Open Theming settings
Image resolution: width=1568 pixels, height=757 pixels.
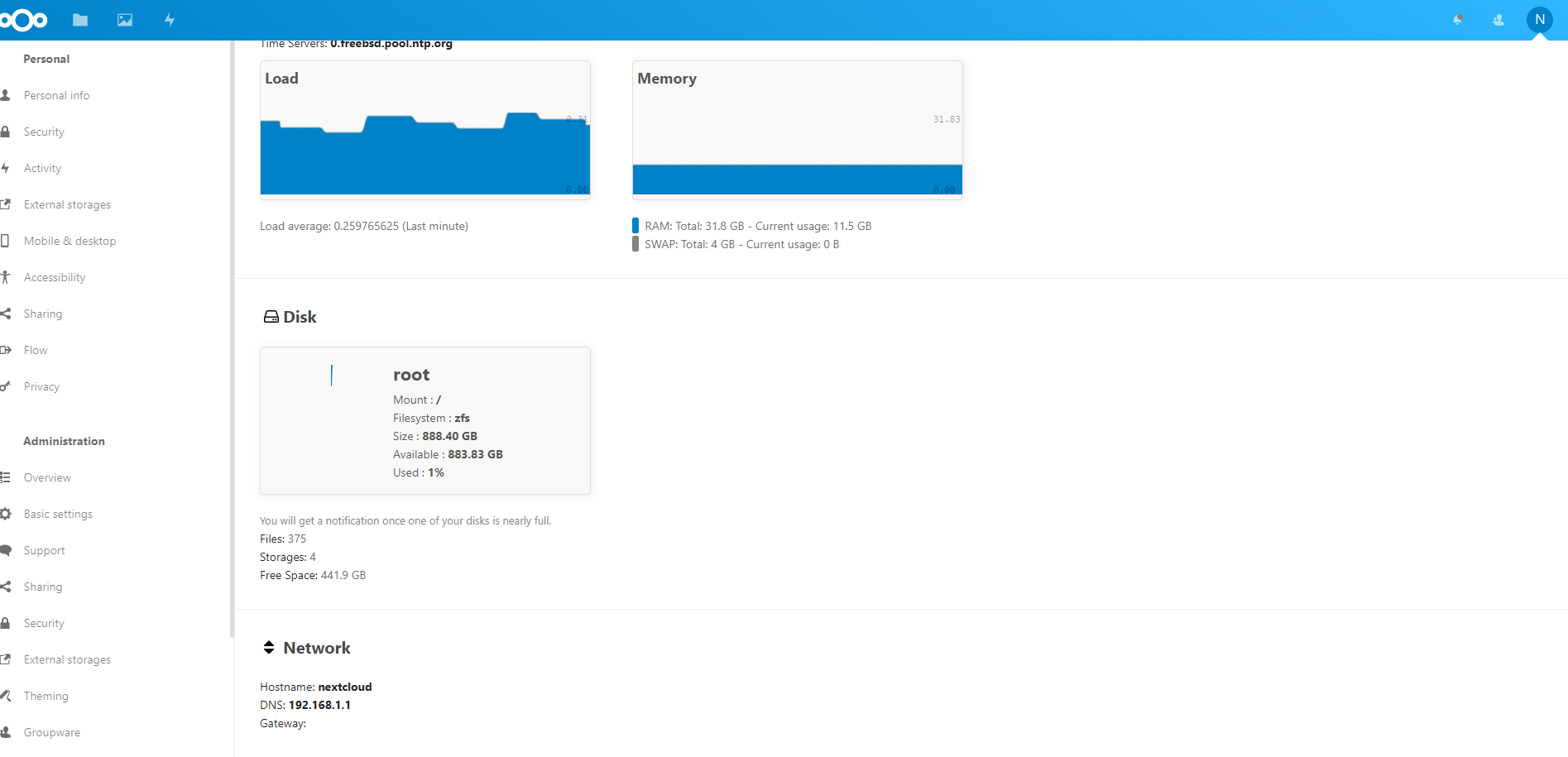46,696
